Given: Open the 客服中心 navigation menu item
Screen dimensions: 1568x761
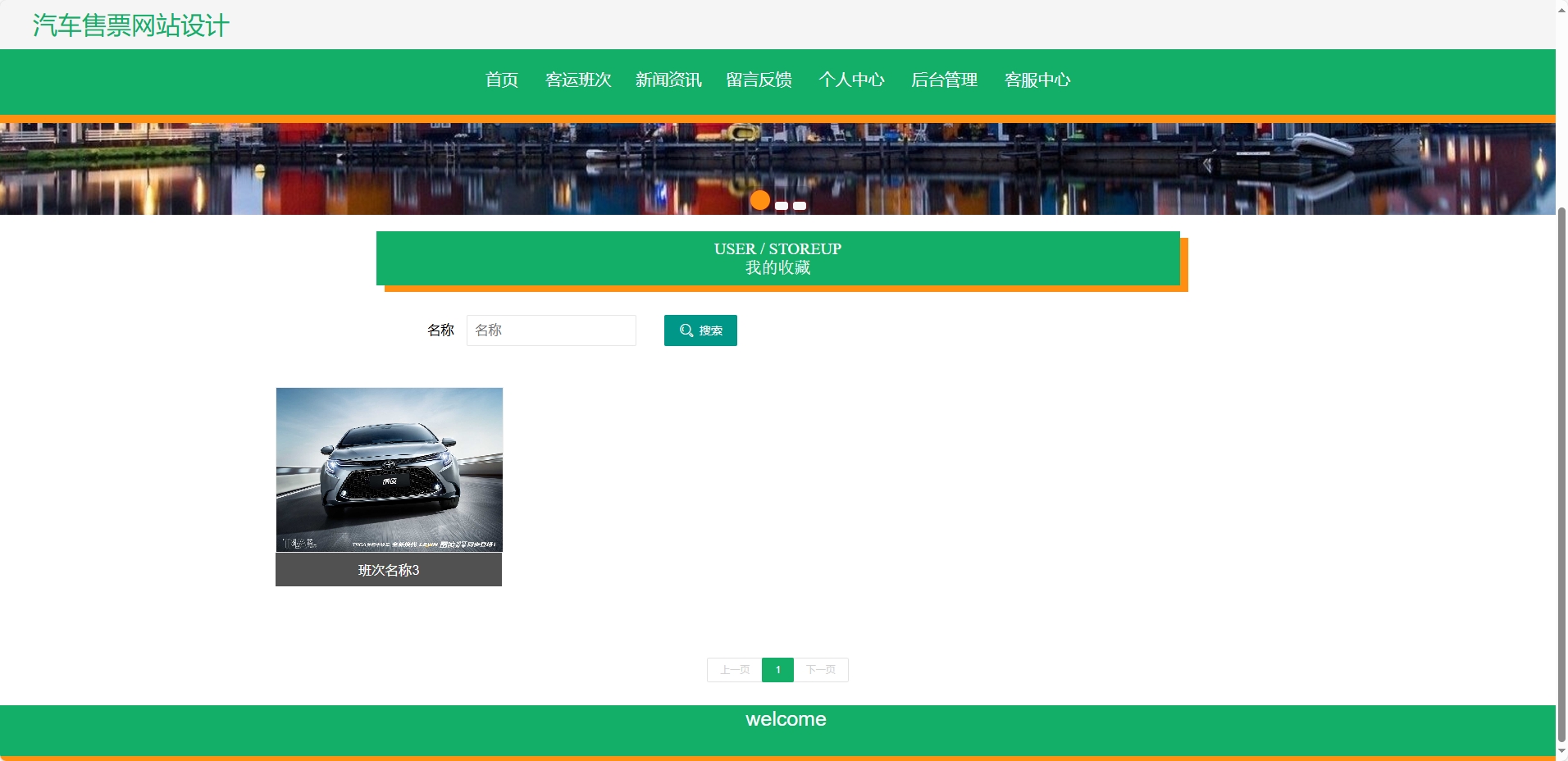Looking at the screenshot, I should [x=1037, y=80].
